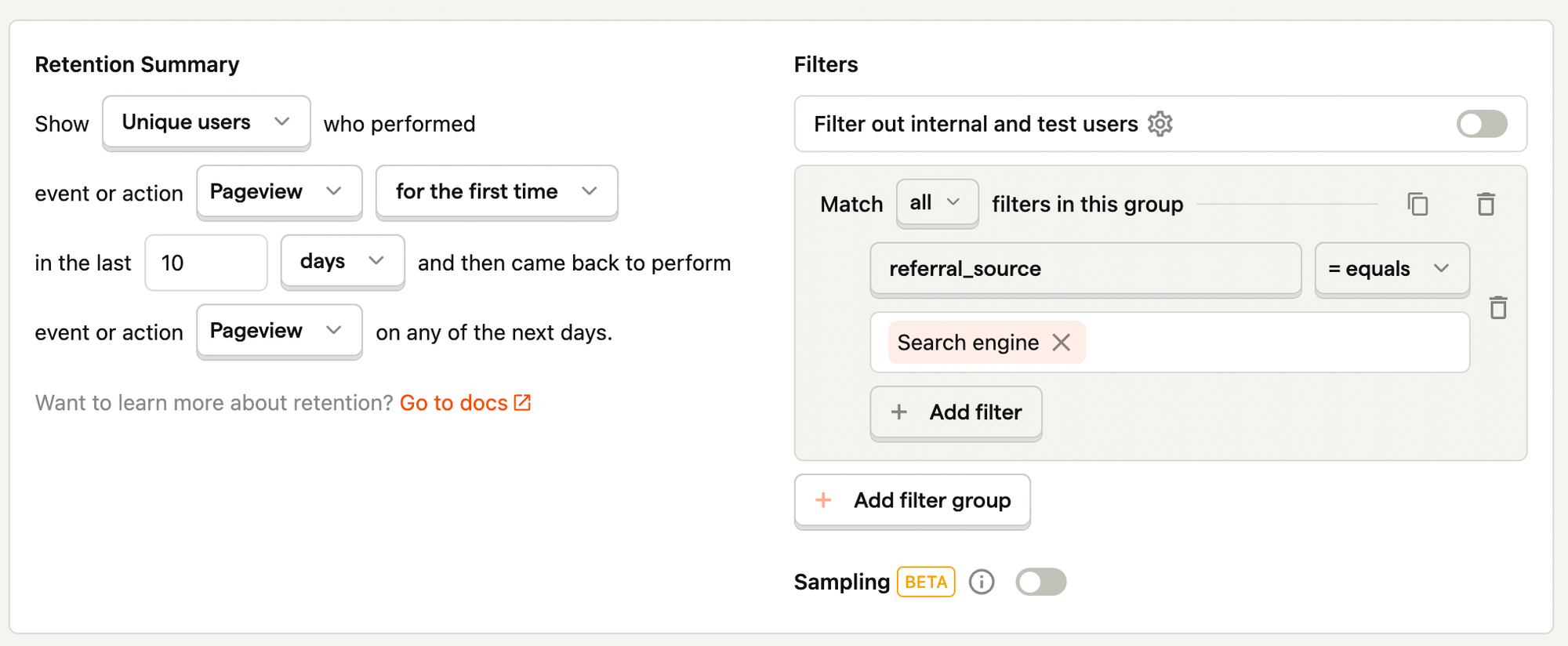The height and width of the screenshot is (646, 1568).
Task: Open the Unique users dropdown
Action: (206, 122)
